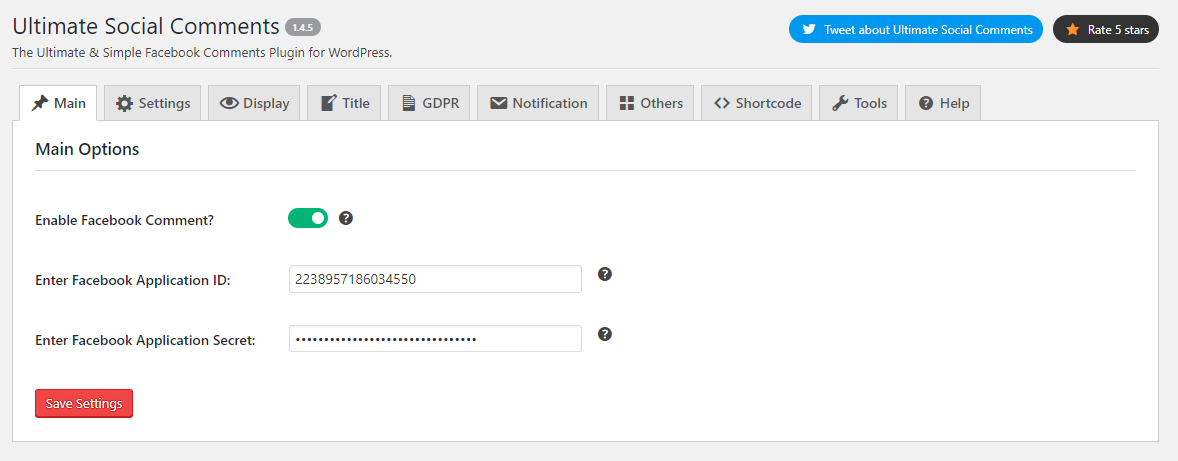Click the help icon next to Application ID
This screenshot has height=461, width=1178.
[605, 274]
